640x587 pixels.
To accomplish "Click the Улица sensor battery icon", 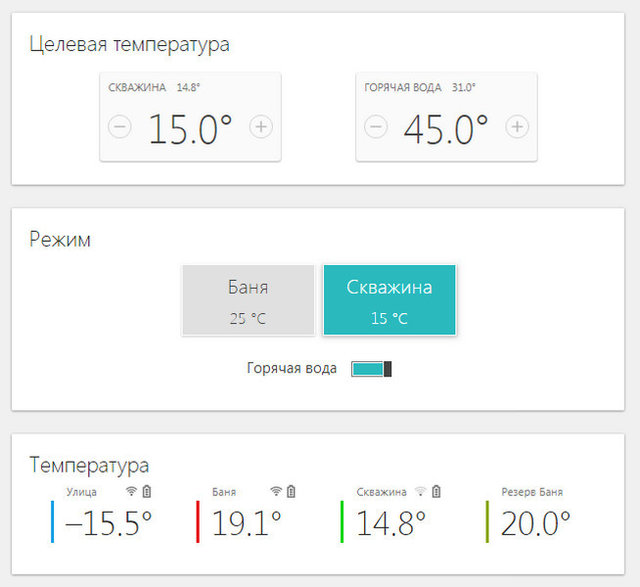I will click(x=147, y=491).
